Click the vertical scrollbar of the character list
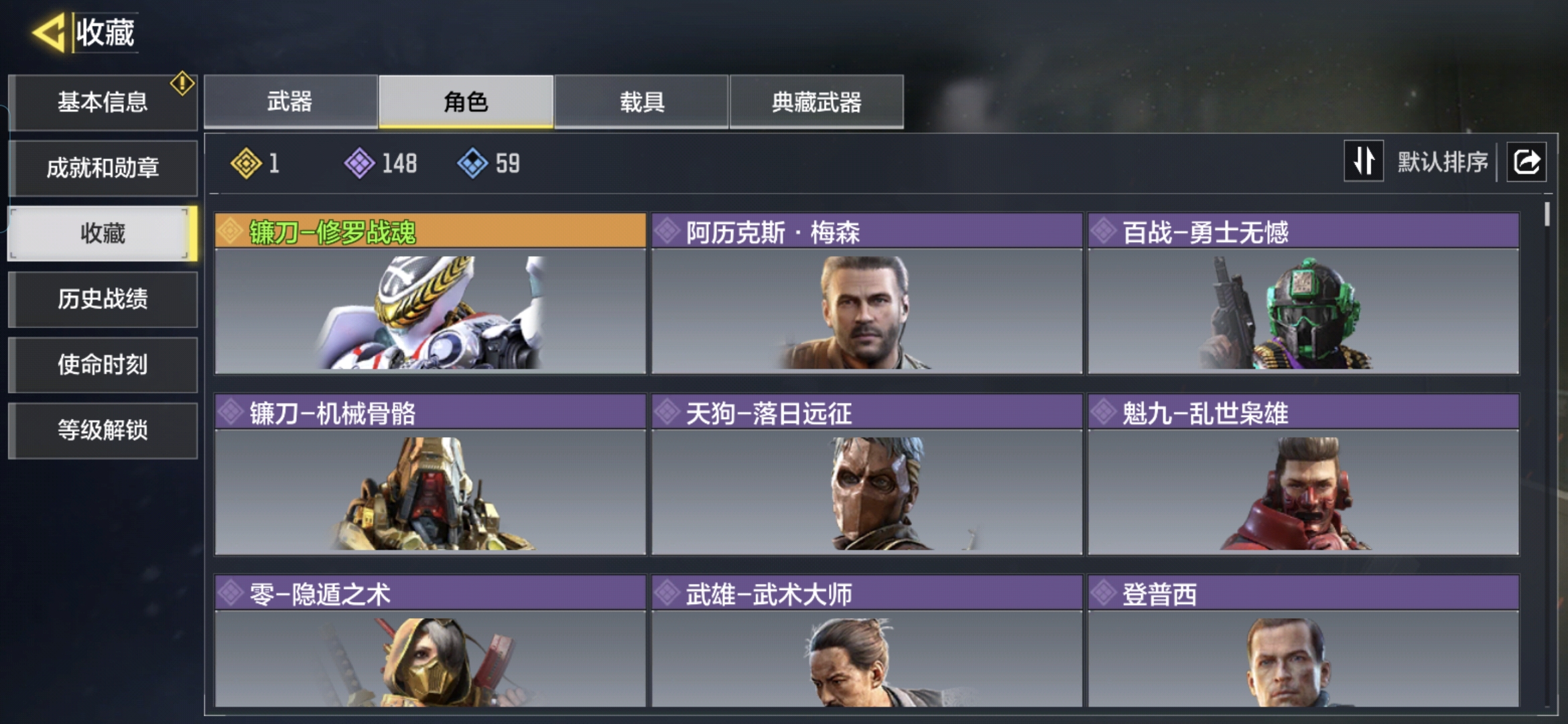 (1547, 452)
